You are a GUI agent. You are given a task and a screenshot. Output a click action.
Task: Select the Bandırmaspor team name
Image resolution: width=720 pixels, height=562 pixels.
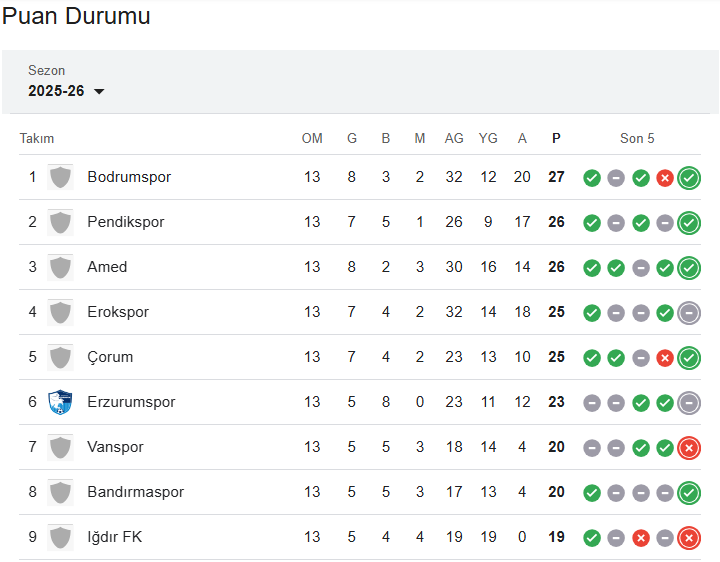tap(135, 492)
